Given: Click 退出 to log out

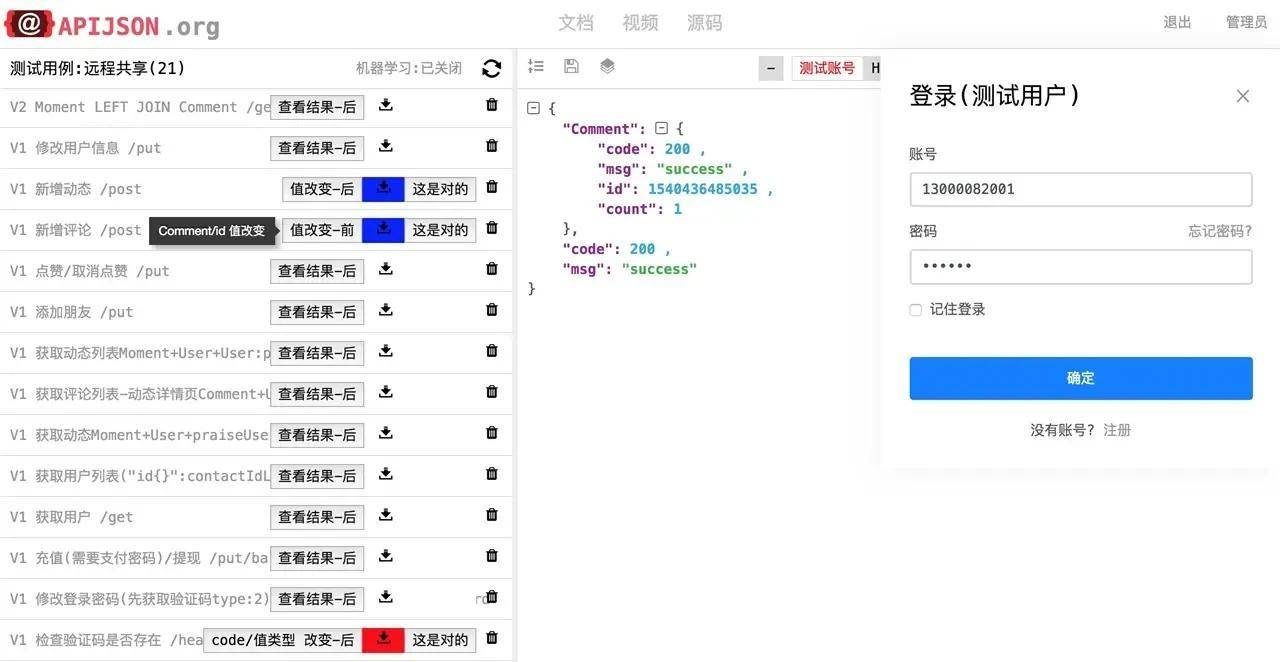Looking at the screenshot, I should click(1177, 22).
